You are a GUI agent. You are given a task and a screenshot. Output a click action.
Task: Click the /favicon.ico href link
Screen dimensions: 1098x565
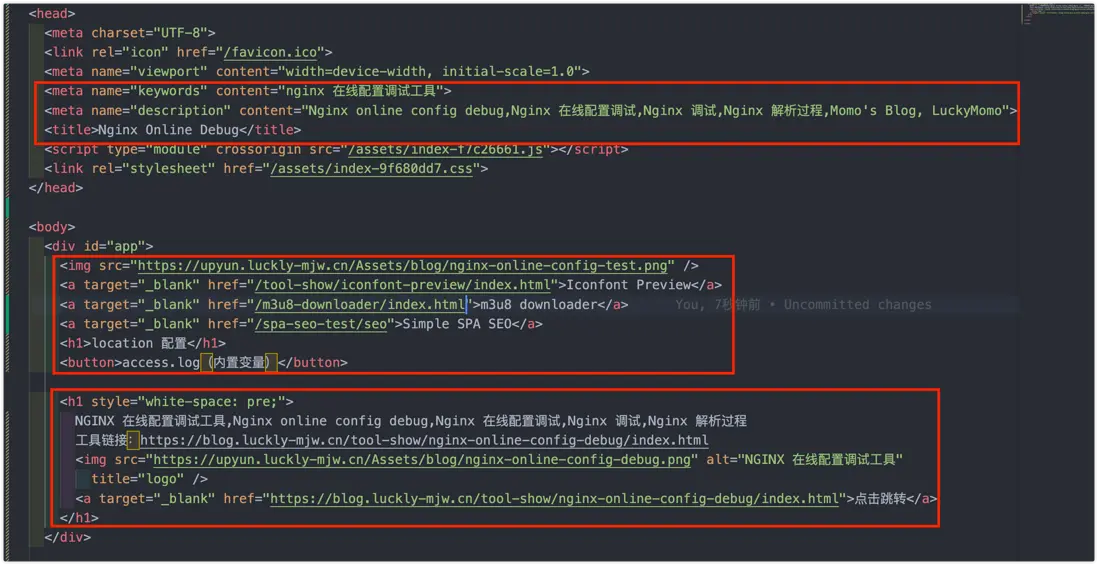(274, 52)
